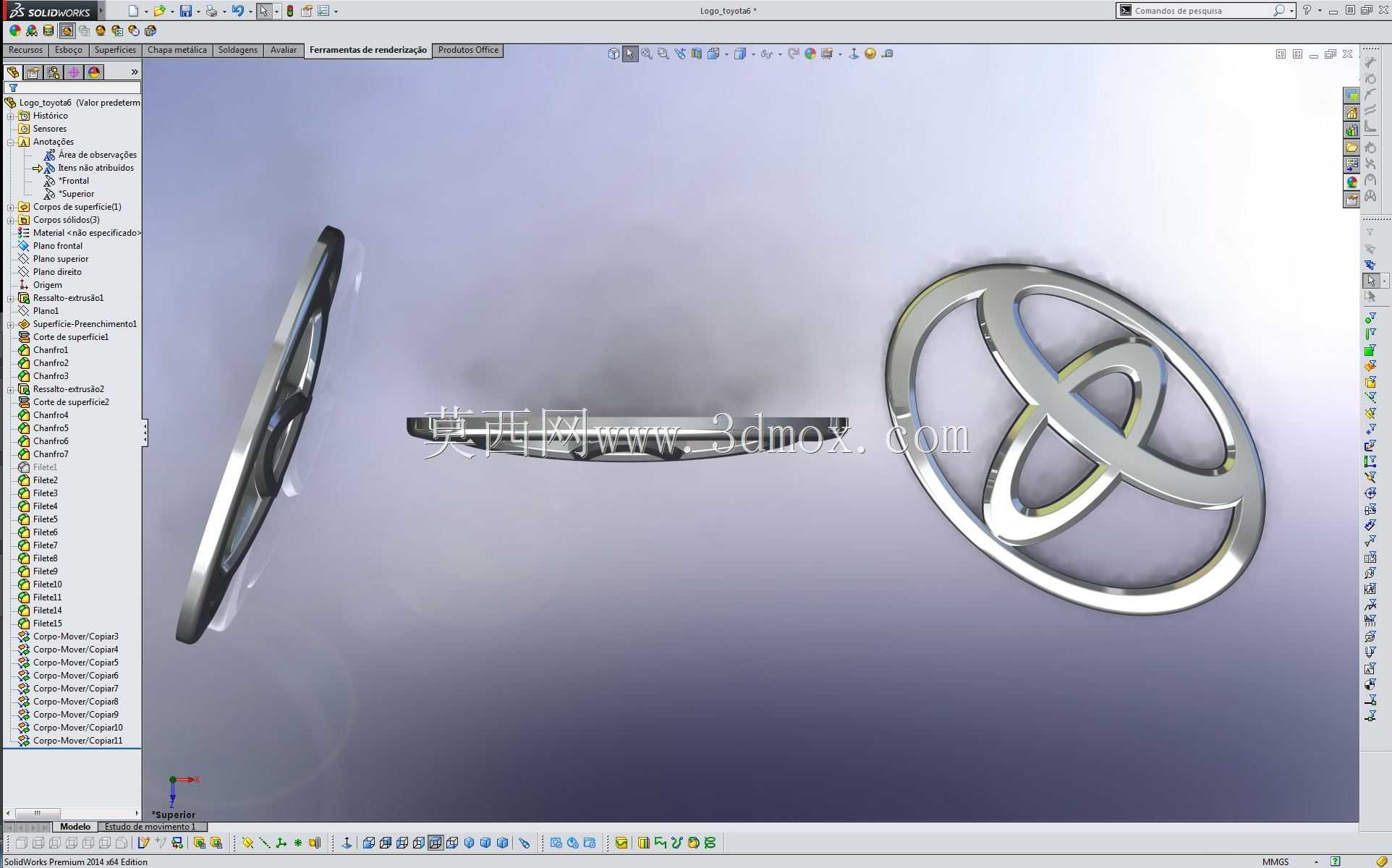Open the SolidWorks menu flyout arrow
The height and width of the screenshot is (868, 1392).
pos(101,10)
